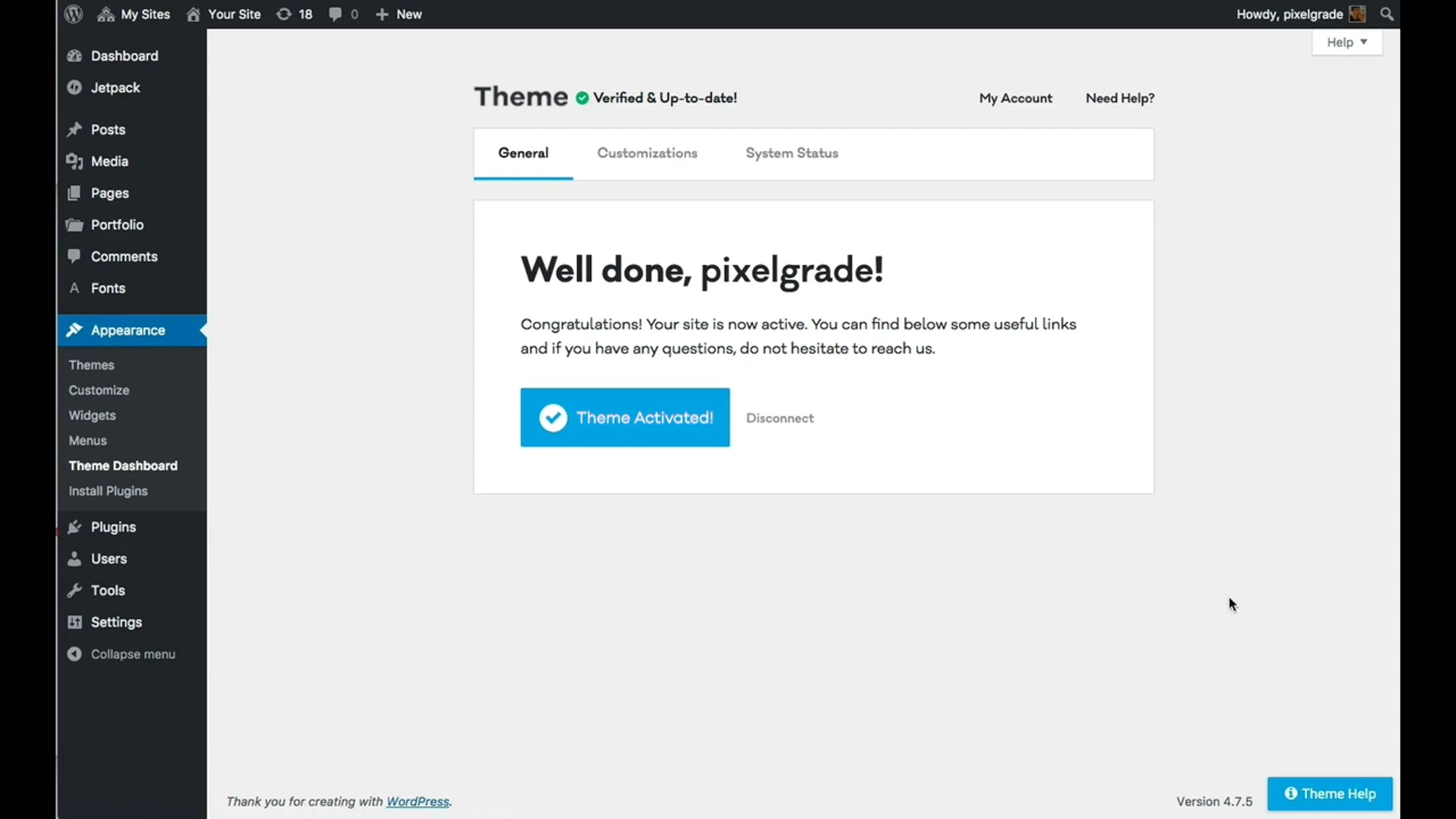
Task: Click the Collapse menu arrow icon
Action: tap(74, 654)
